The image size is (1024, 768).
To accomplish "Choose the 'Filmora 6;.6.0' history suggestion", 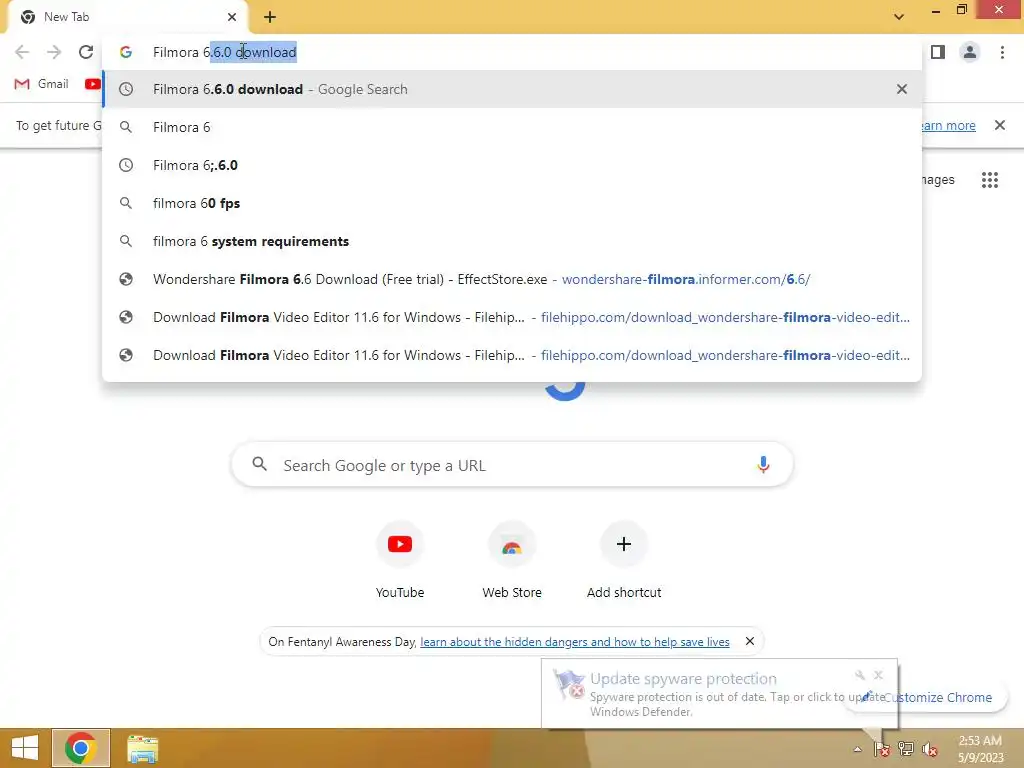I will pyautogui.click(x=512, y=165).
